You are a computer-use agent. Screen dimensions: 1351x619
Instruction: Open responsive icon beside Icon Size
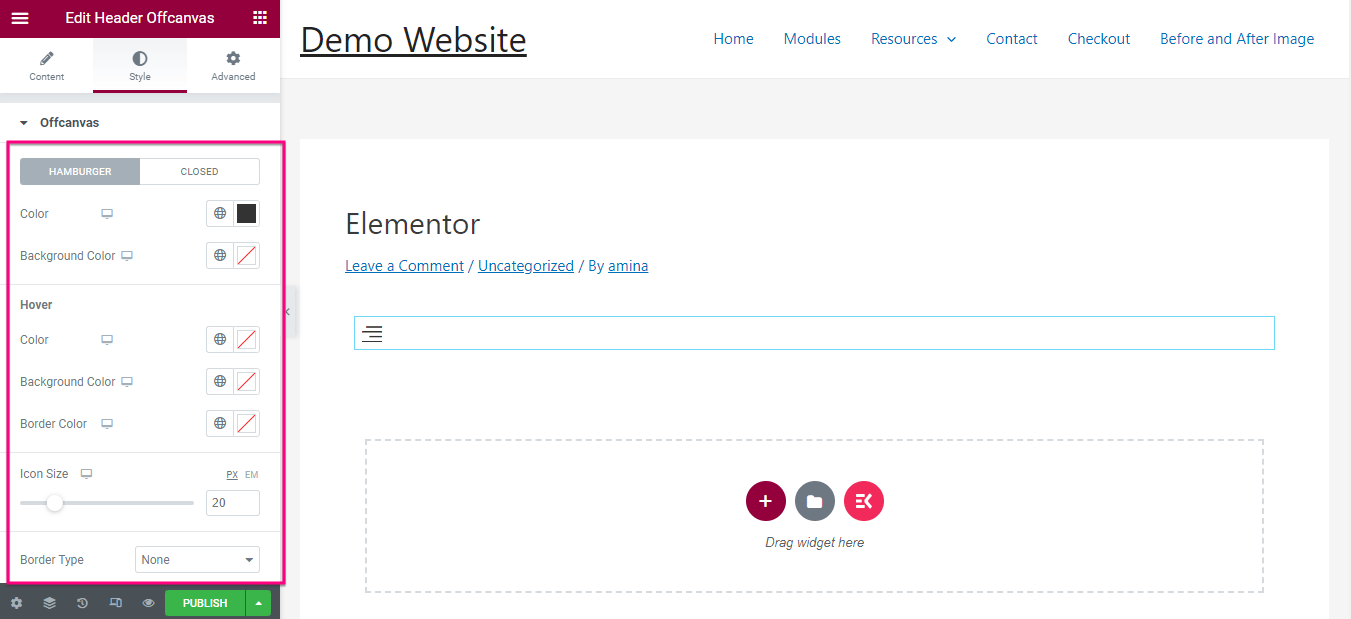pos(86,474)
